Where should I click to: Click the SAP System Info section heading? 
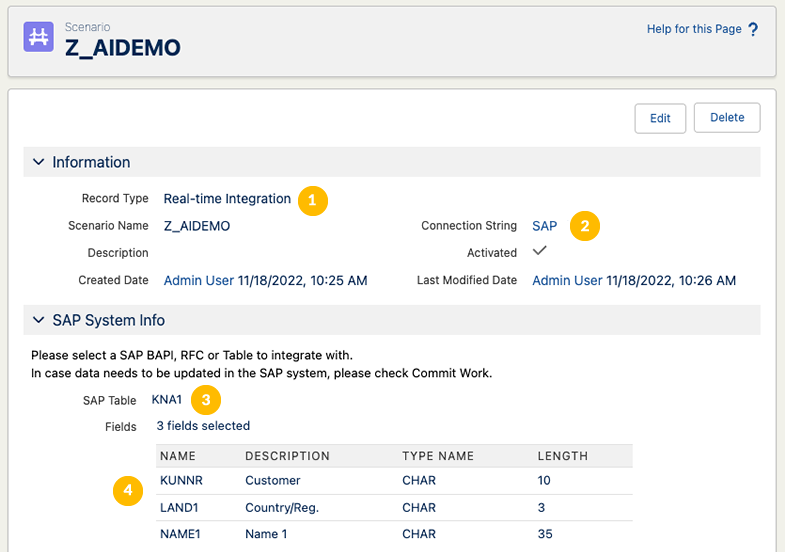pos(109,320)
